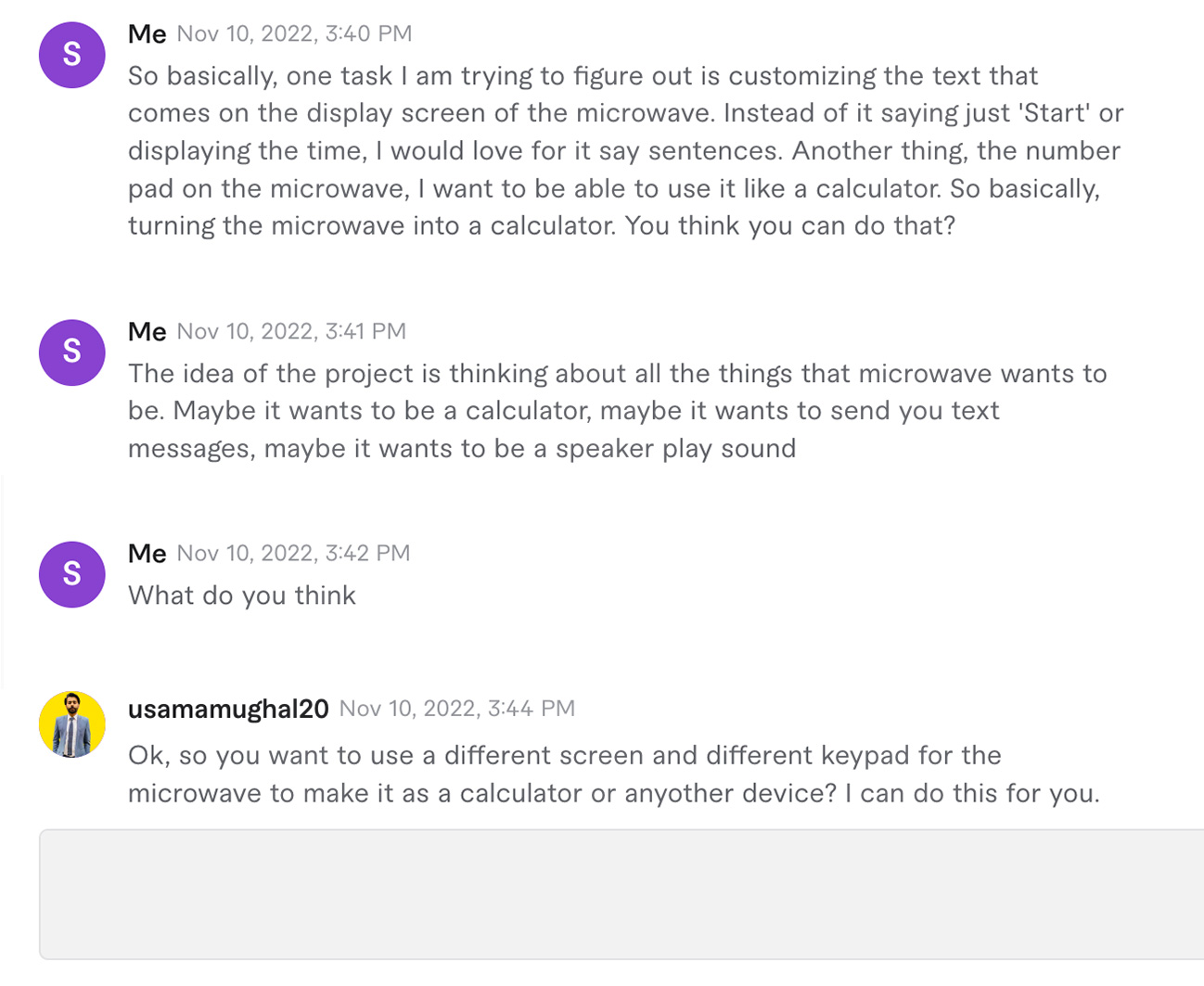Image resolution: width=1204 pixels, height=986 pixels.
Task: Open usamamughal20's profile photo
Action: 71,724
